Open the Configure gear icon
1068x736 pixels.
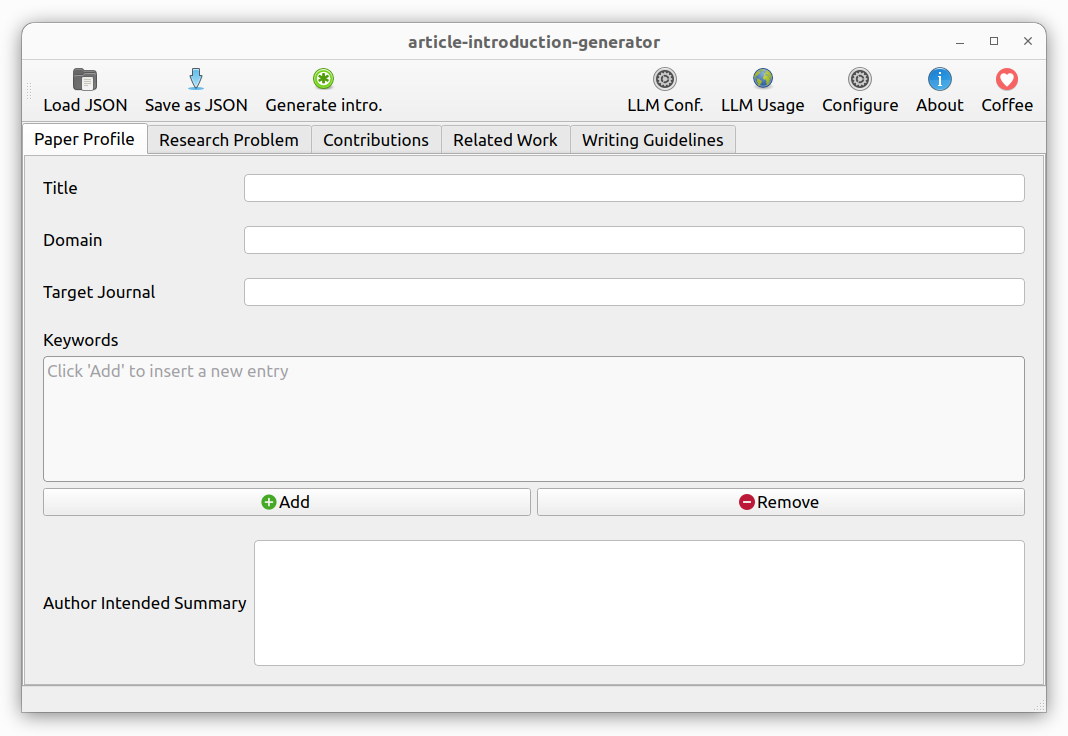tap(860, 79)
